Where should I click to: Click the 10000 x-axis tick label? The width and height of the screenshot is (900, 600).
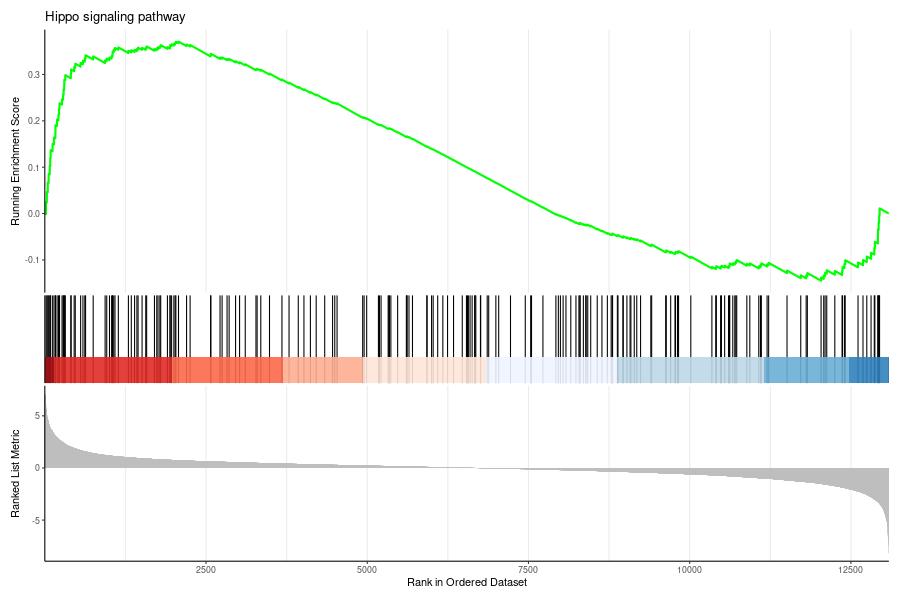click(x=689, y=570)
